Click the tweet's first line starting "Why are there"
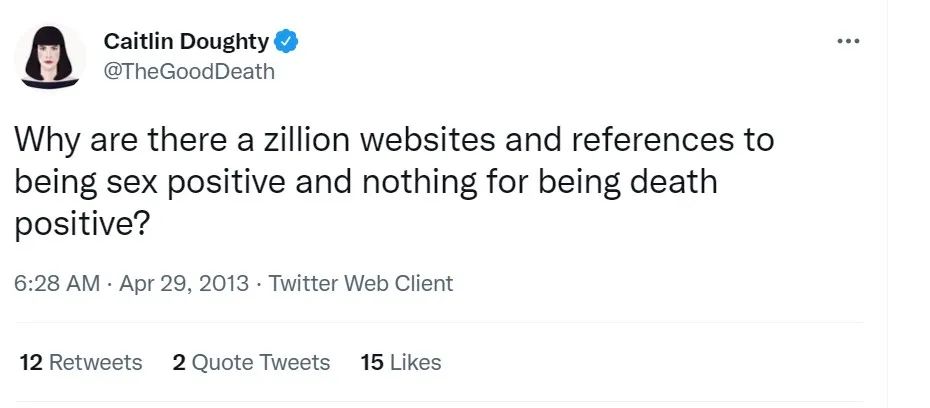 coord(394,139)
